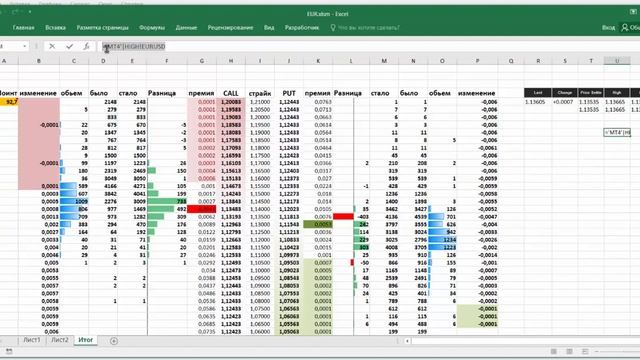640x360 pixels.
Task: Expand the Name Box dropdown arrow
Action: click(x=24, y=47)
